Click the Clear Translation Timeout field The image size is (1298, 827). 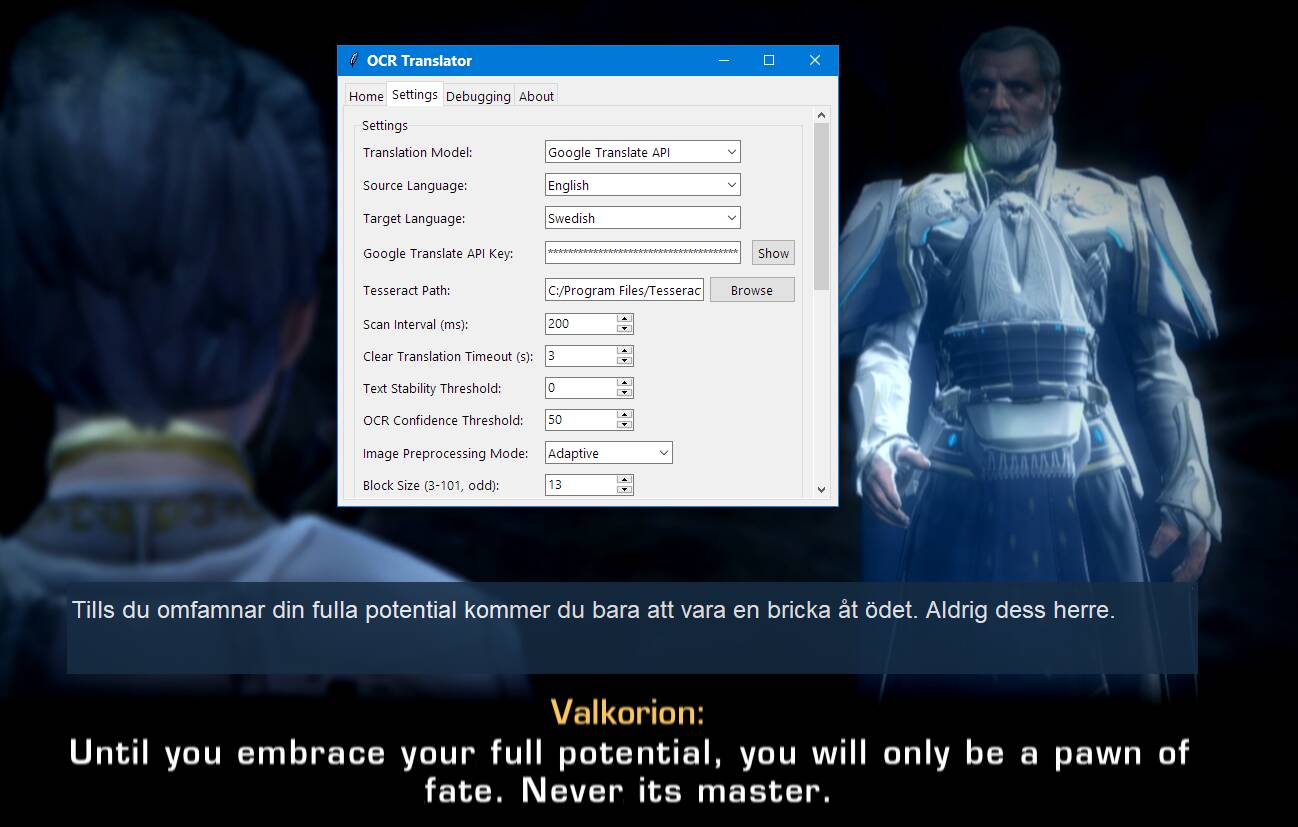click(581, 356)
